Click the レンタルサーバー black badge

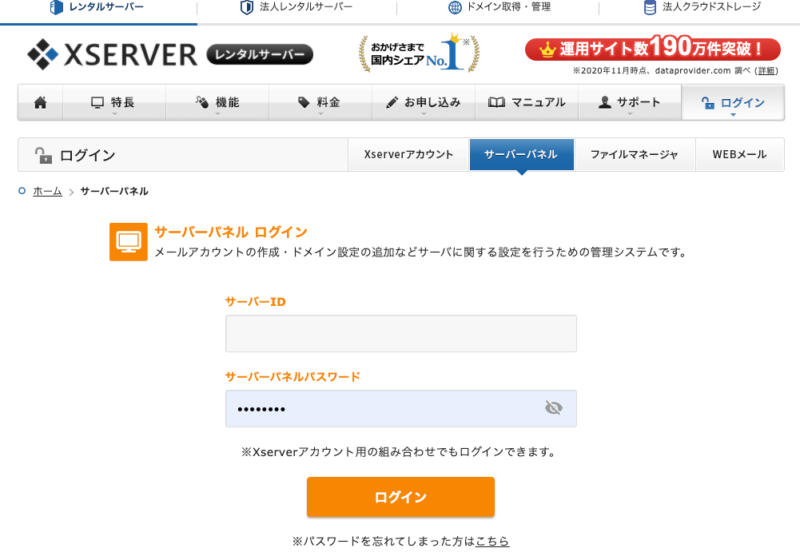pos(260,55)
